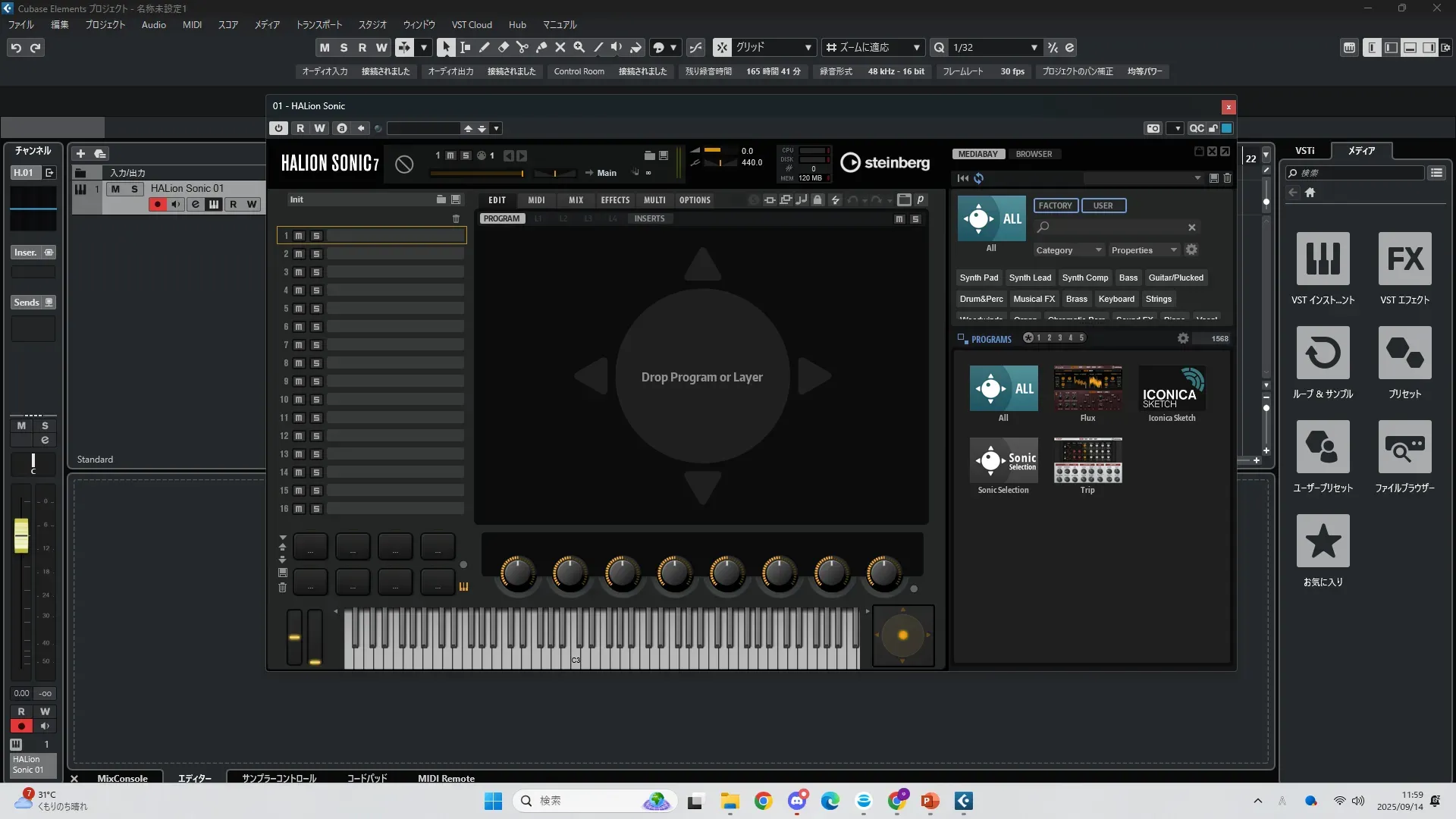Select the Draw pencil tool
The width and height of the screenshot is (1456, 819).
(x=485, y=47)
